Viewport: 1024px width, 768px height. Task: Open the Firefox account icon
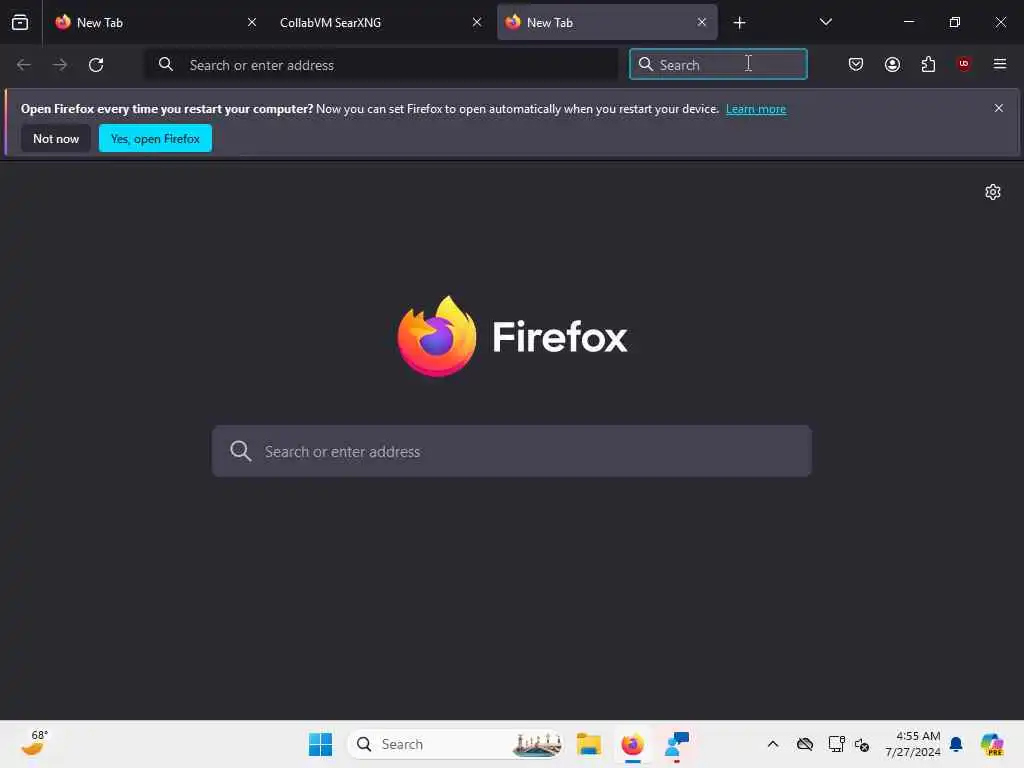892,64
